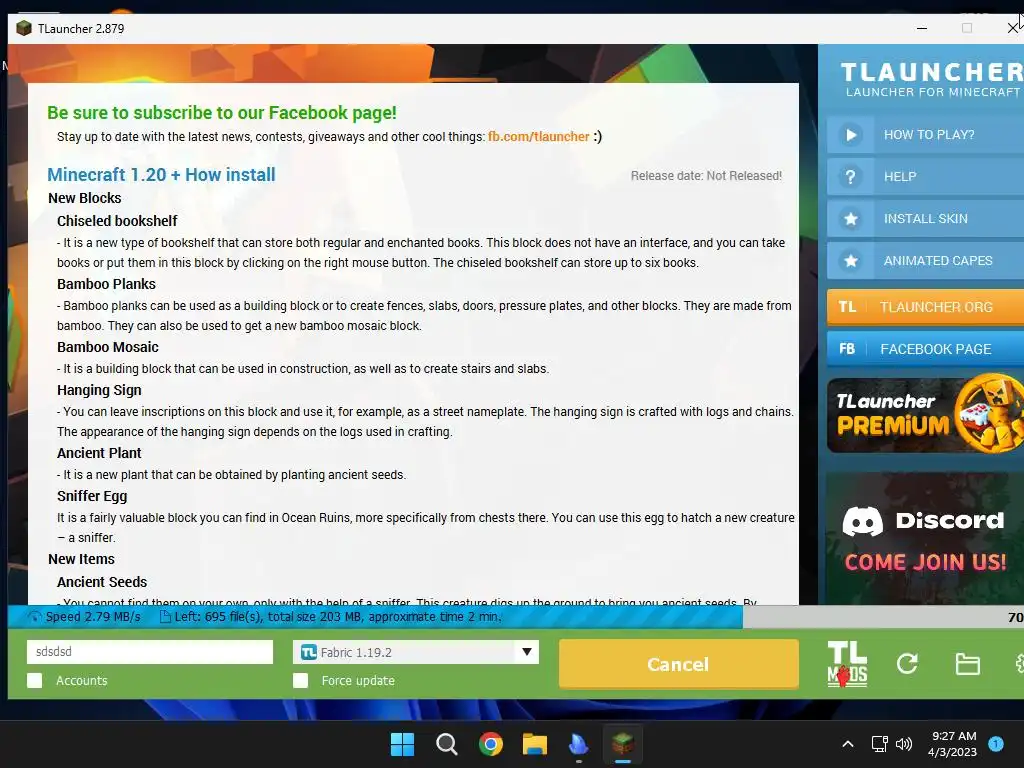The height and width of the screenshot is (768, 1024).
Task: Click the Discord logo icon
Action: click(862, 521)
